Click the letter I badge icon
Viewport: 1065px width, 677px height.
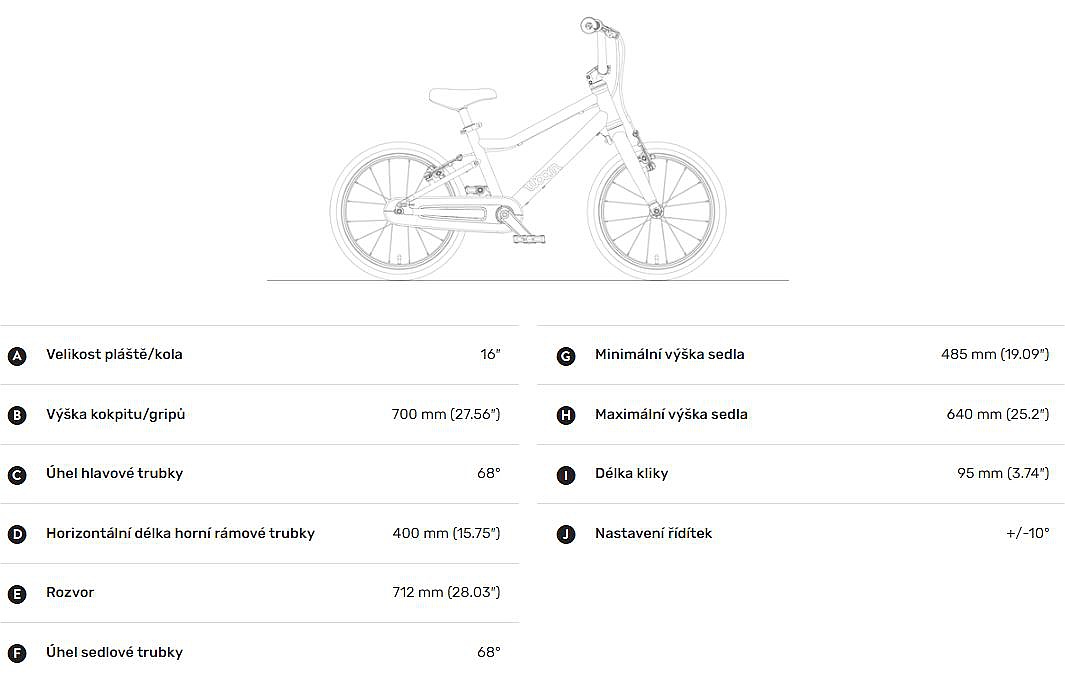[566, 475]
